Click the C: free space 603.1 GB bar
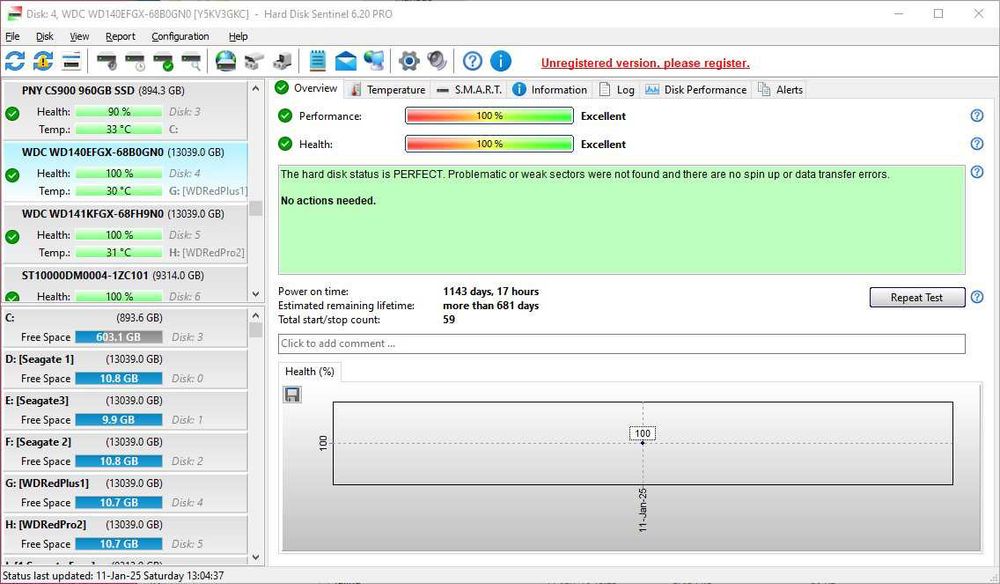1000x584 pixels. [119, 337]
